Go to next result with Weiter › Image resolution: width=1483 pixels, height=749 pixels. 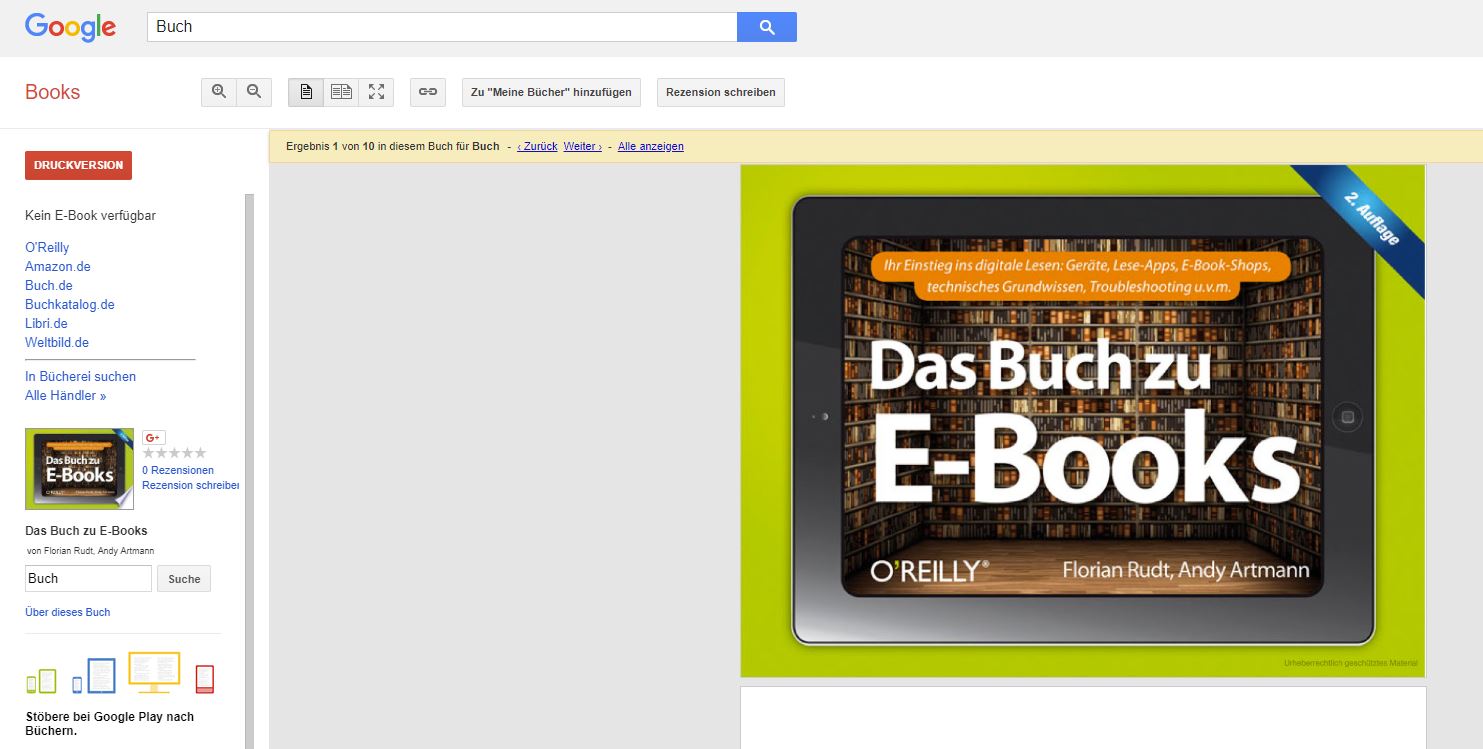(x=582, y=146)
